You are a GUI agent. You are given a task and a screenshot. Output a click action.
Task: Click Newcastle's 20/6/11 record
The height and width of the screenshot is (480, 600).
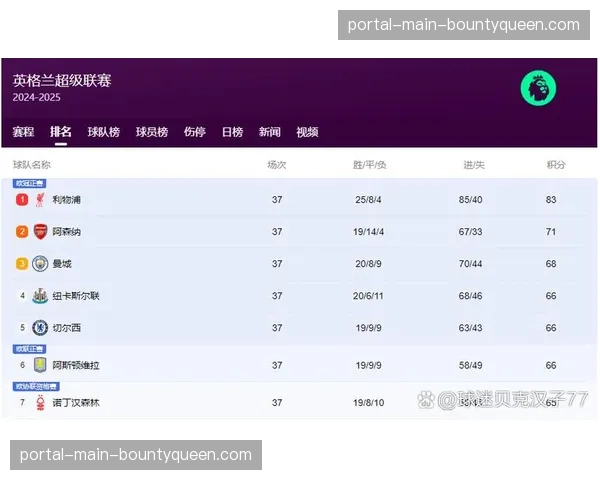point(368,296)
